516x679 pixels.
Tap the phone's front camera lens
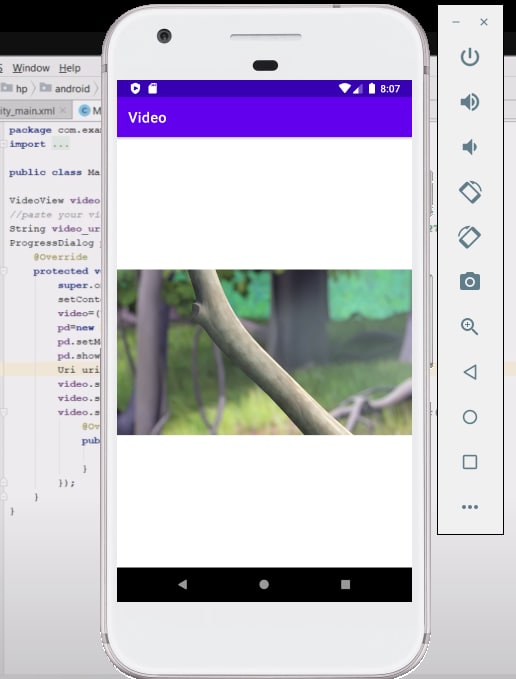[164, 36]
